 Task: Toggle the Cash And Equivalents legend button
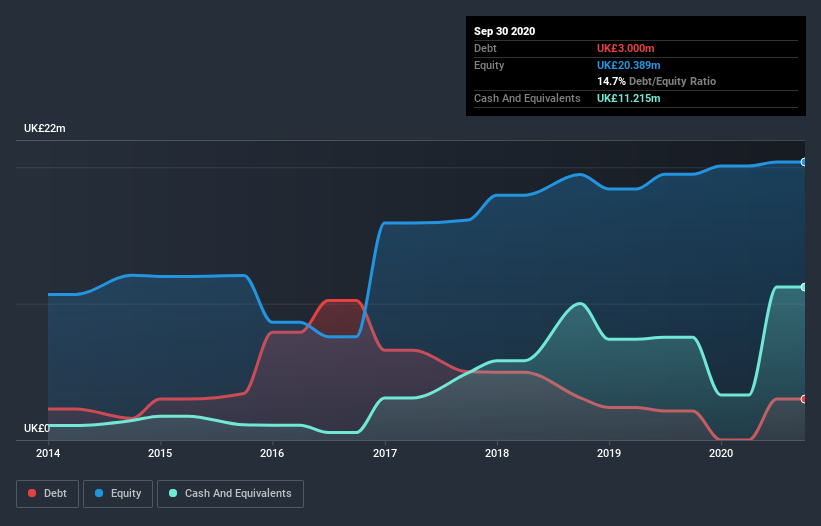pos(230,494)
